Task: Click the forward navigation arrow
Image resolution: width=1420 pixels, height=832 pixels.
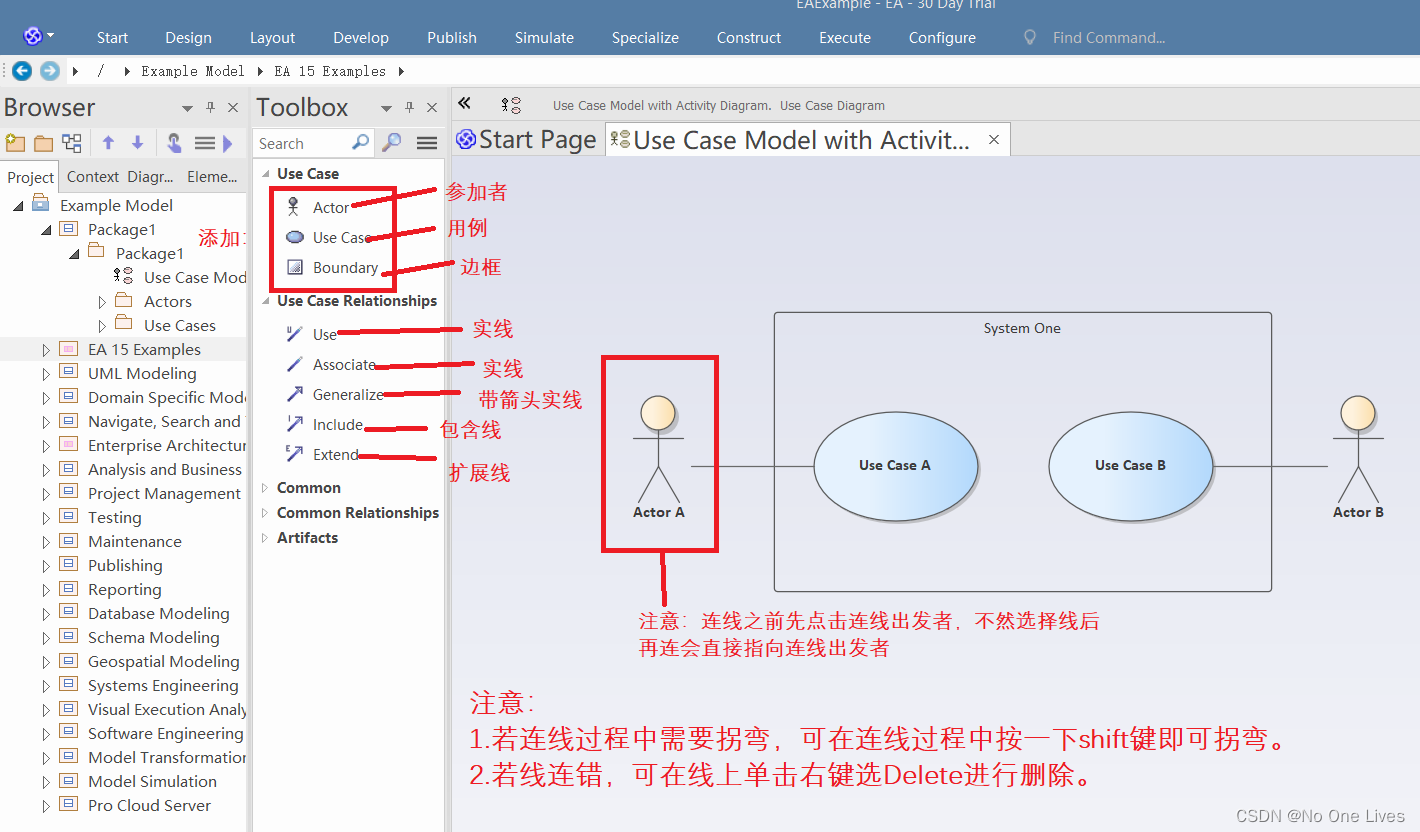Action: tap(49, 71)
